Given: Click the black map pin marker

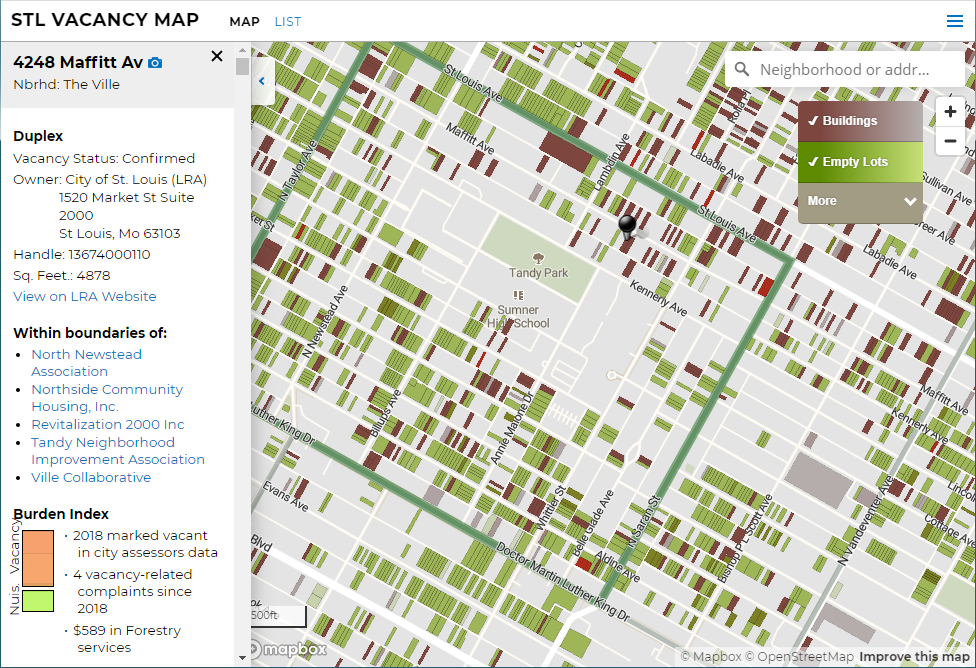Looking at the screenshot, I should 627,227.
